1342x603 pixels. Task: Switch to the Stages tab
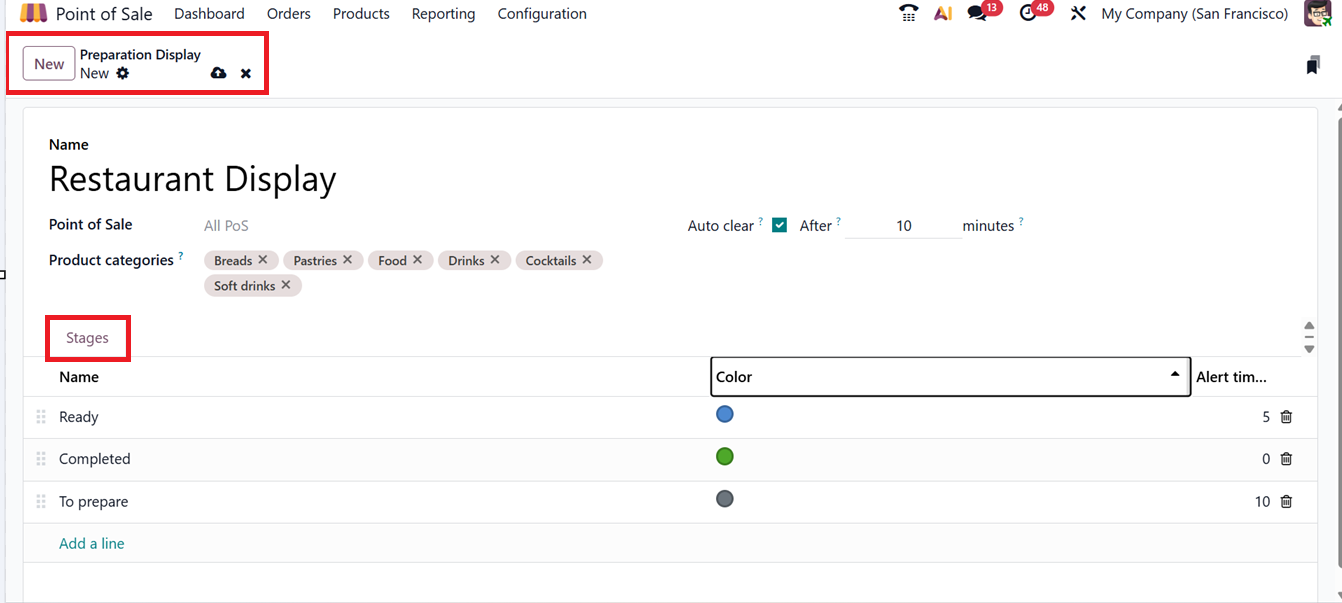coord(87,338)
